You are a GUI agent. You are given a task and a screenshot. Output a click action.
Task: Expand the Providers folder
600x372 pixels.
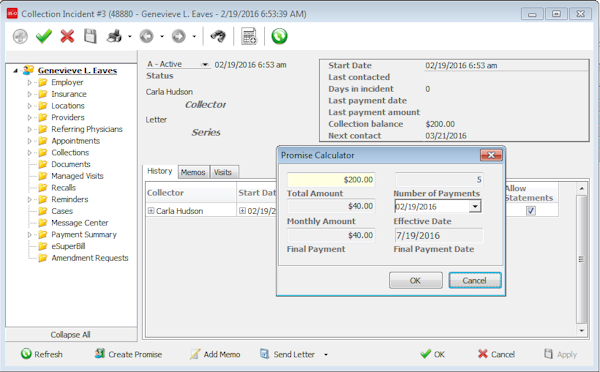click(x=29, y=117)
